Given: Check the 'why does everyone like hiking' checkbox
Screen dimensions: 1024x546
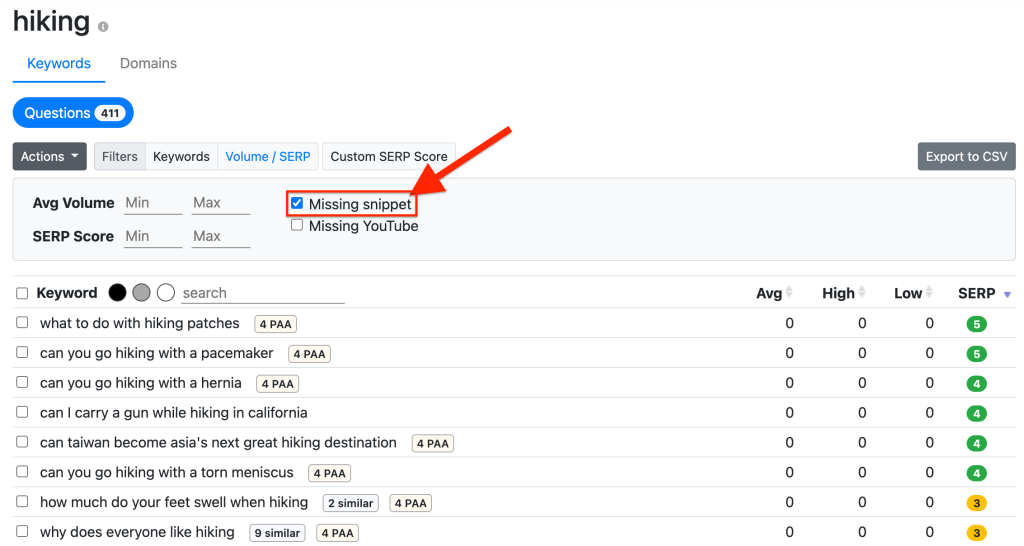Looking at the screenshot, I should tap(22, 532).
